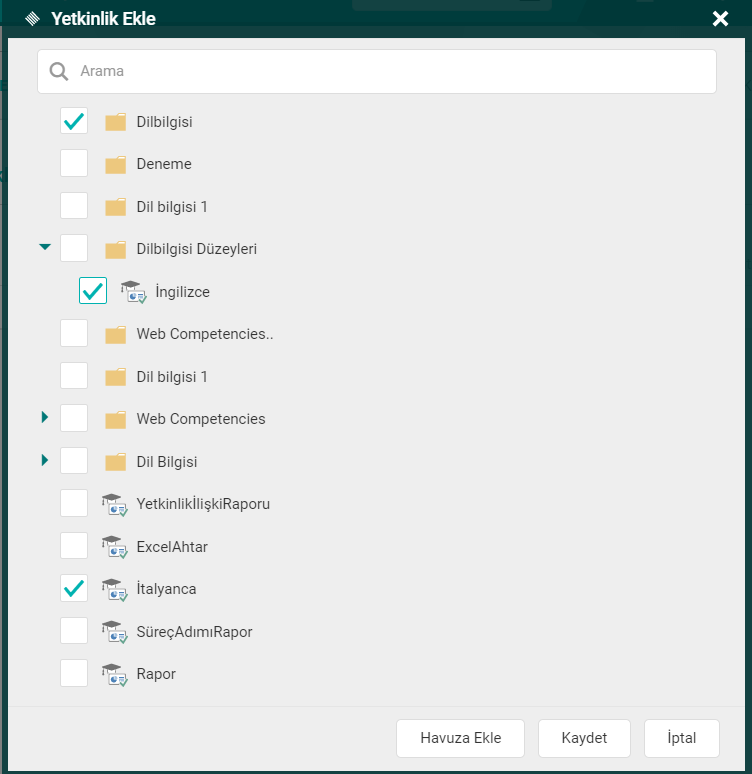Expand the Dil Bilgisi folder
The image size is (752, 774).
[x=44, y=461]
